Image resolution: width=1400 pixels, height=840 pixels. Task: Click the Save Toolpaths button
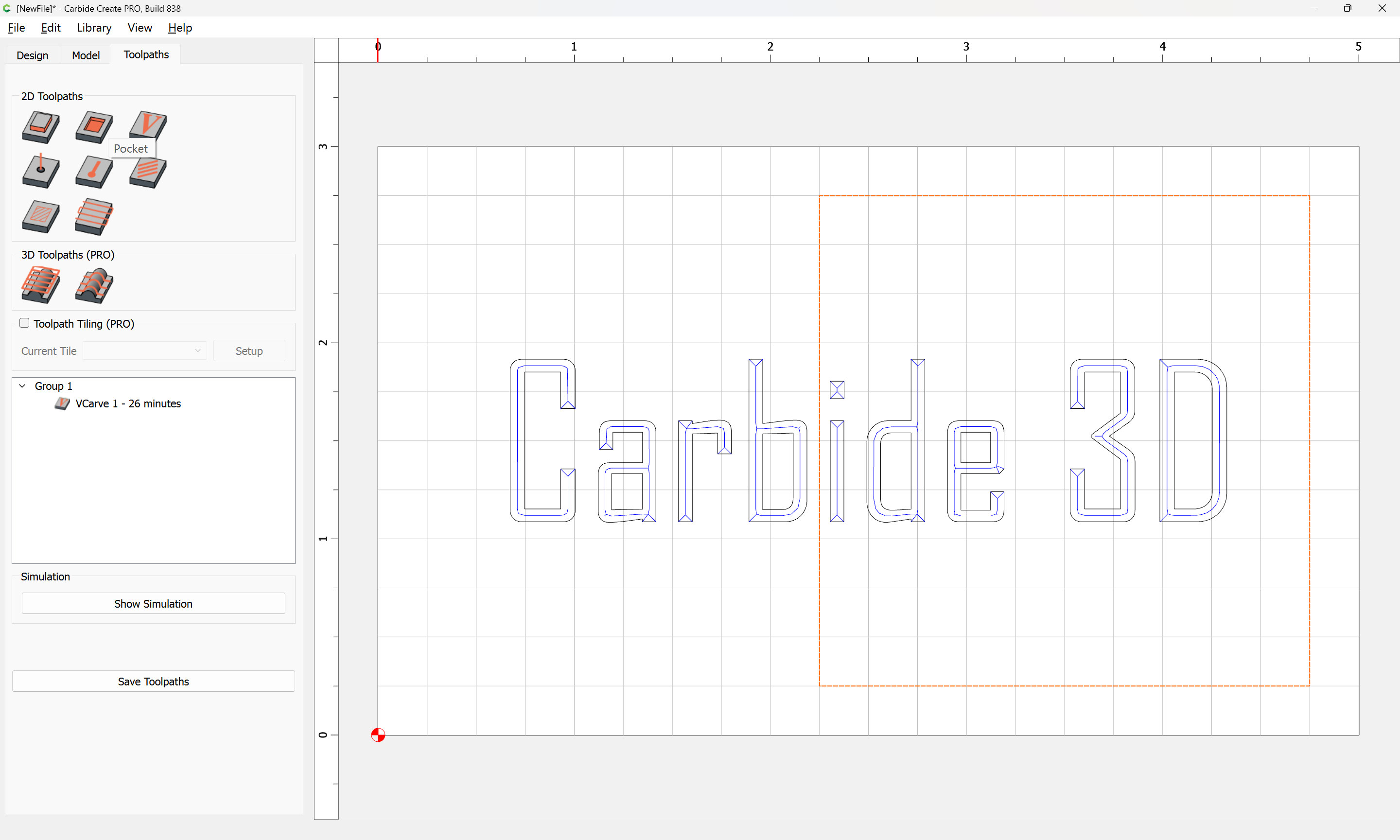[x=153, y=682]
